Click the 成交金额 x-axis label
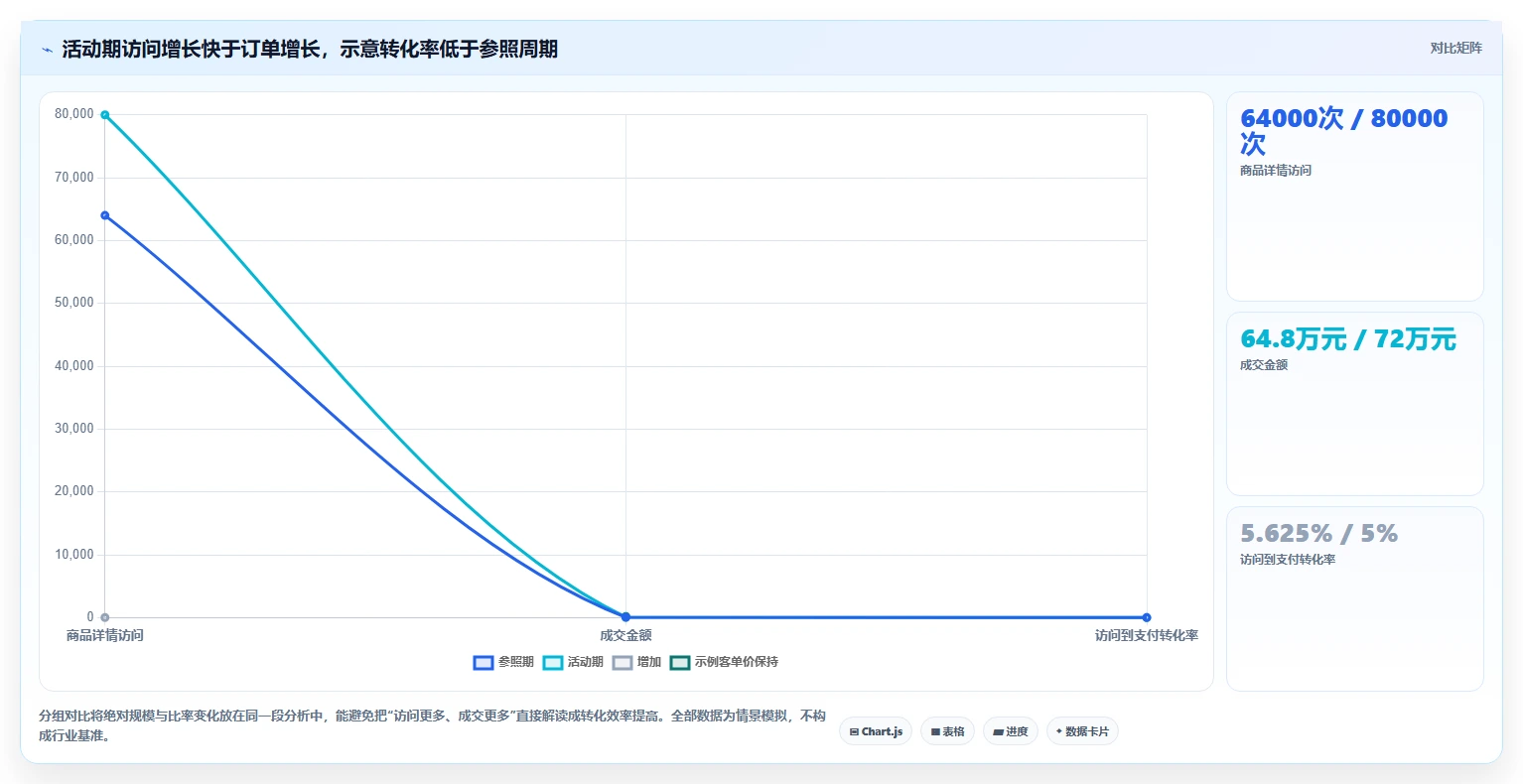The image size is (1523, 784). (x=625, y=635)
